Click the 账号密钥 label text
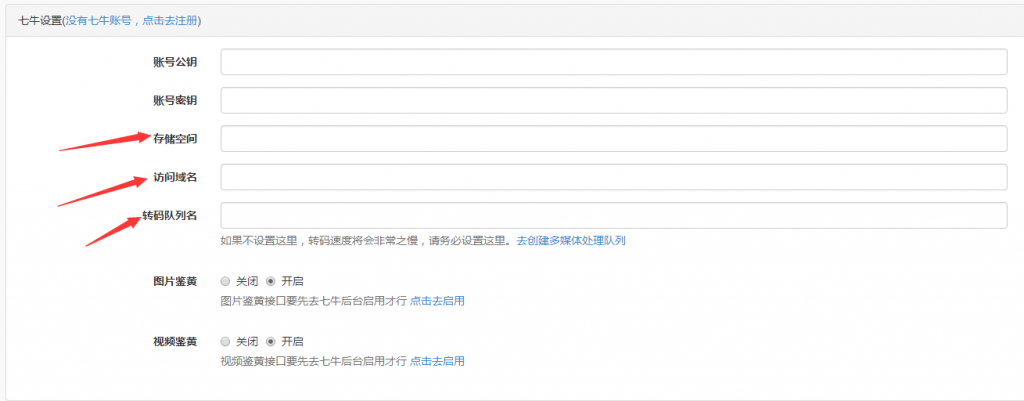Screen dimensions: 1024x401 click(x=175, y=101)
